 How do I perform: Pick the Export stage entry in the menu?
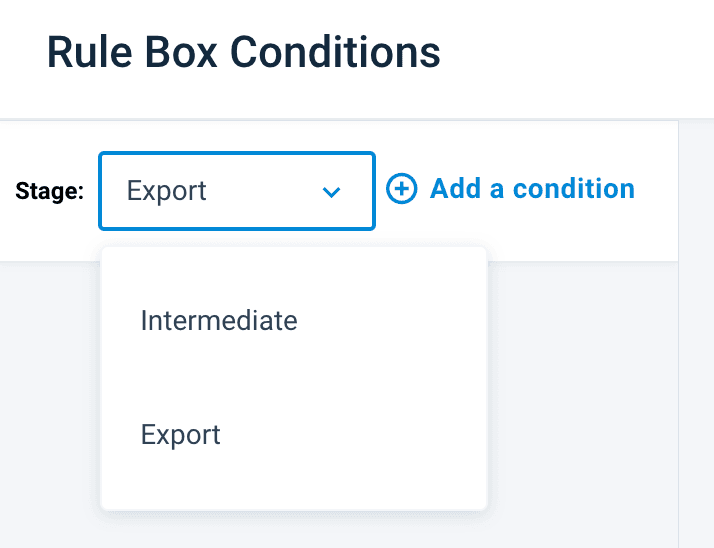pos(181,435)
